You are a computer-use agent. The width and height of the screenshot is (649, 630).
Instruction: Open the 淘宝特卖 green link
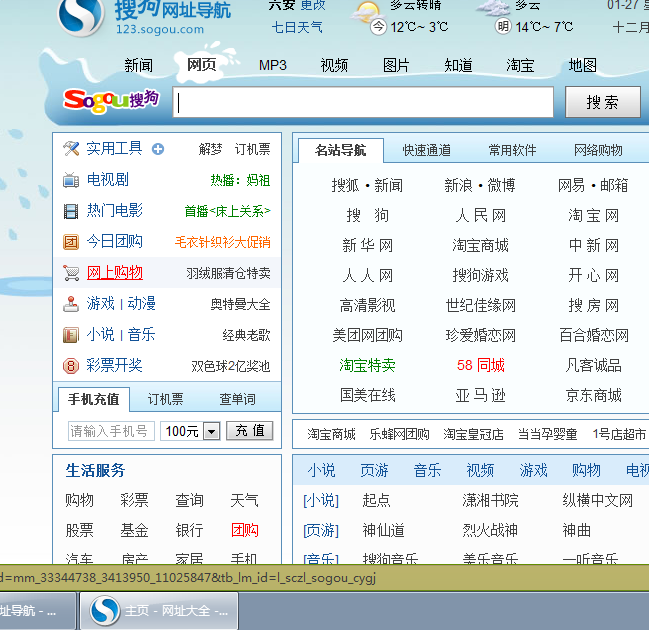[367, 365]
